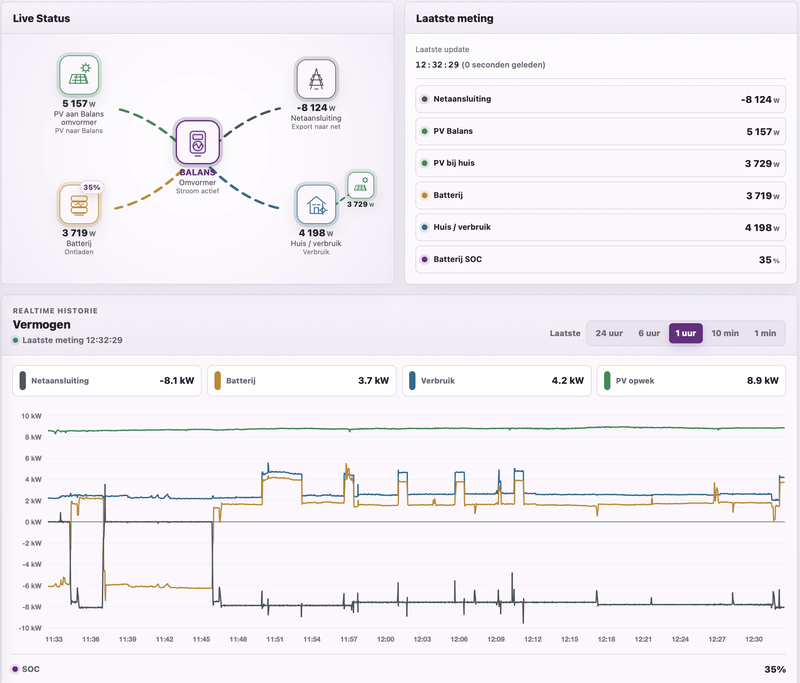
Task: Click the battery Batterij icon
Action: coord(79,204)
